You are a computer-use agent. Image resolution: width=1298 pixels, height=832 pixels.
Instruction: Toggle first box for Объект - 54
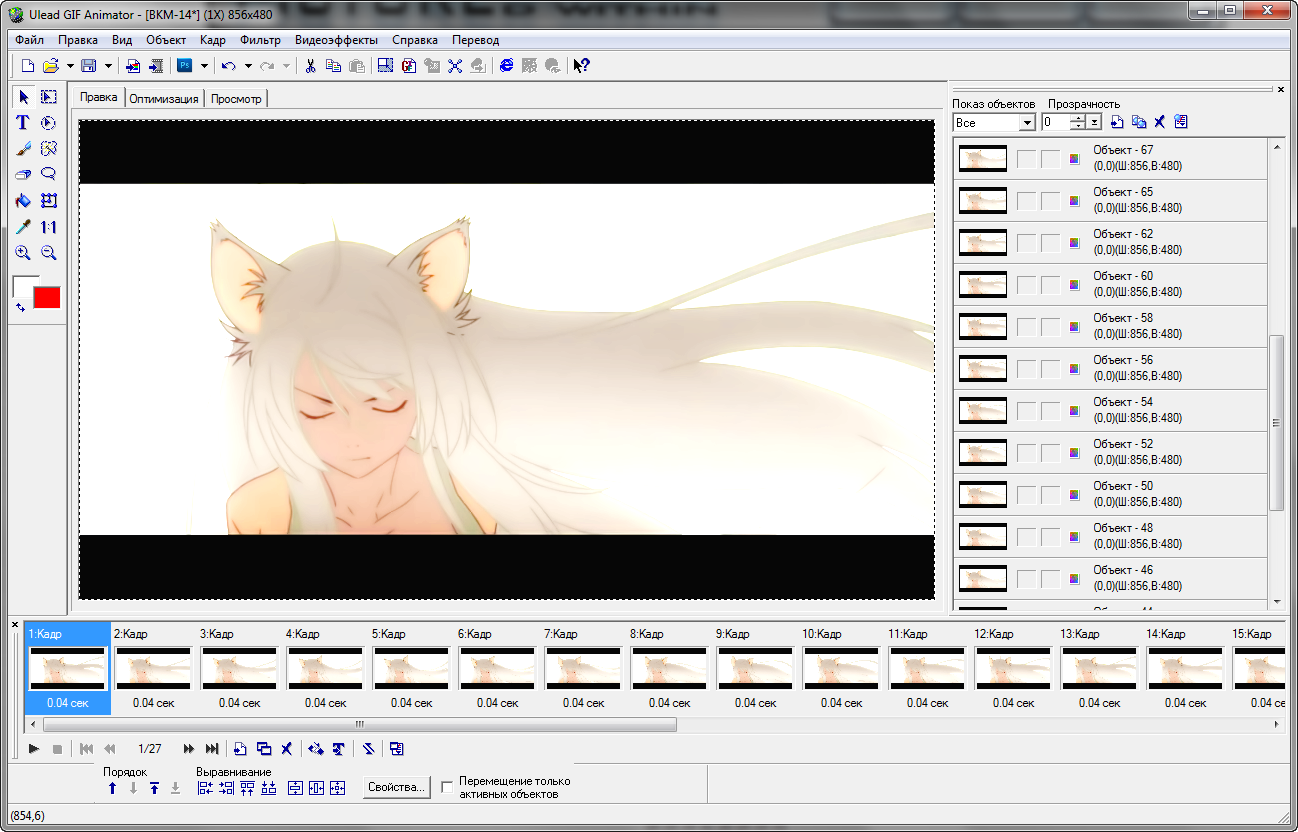click(x=1026, y=410)
